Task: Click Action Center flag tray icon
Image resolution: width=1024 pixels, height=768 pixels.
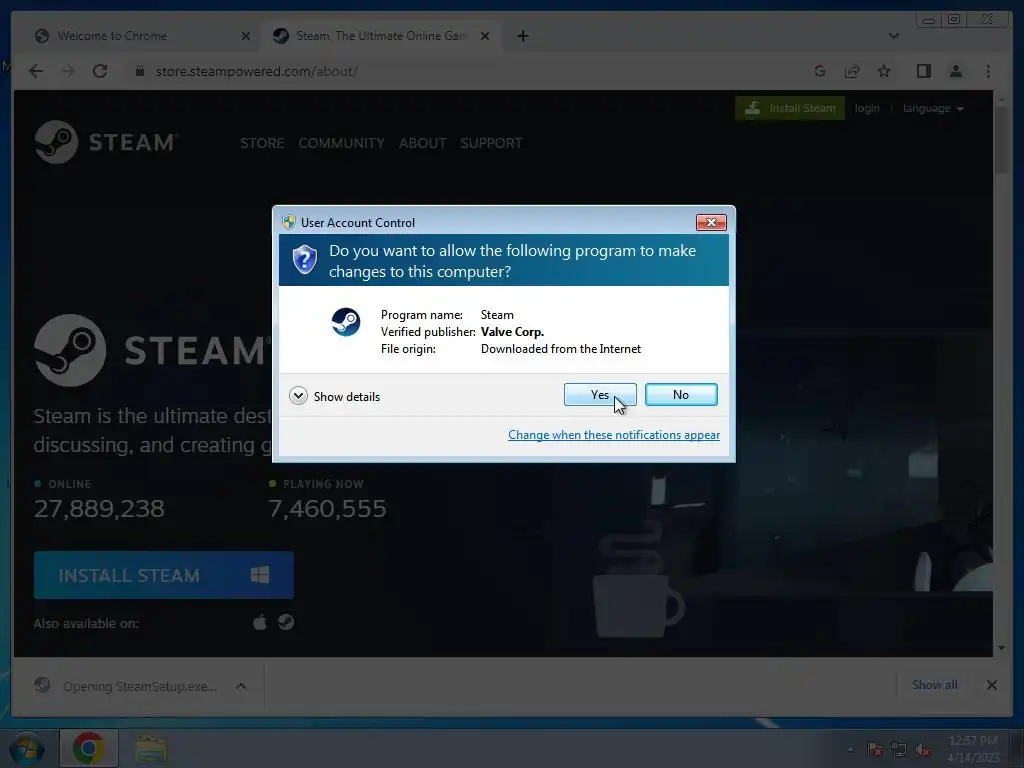Action: 874,749
